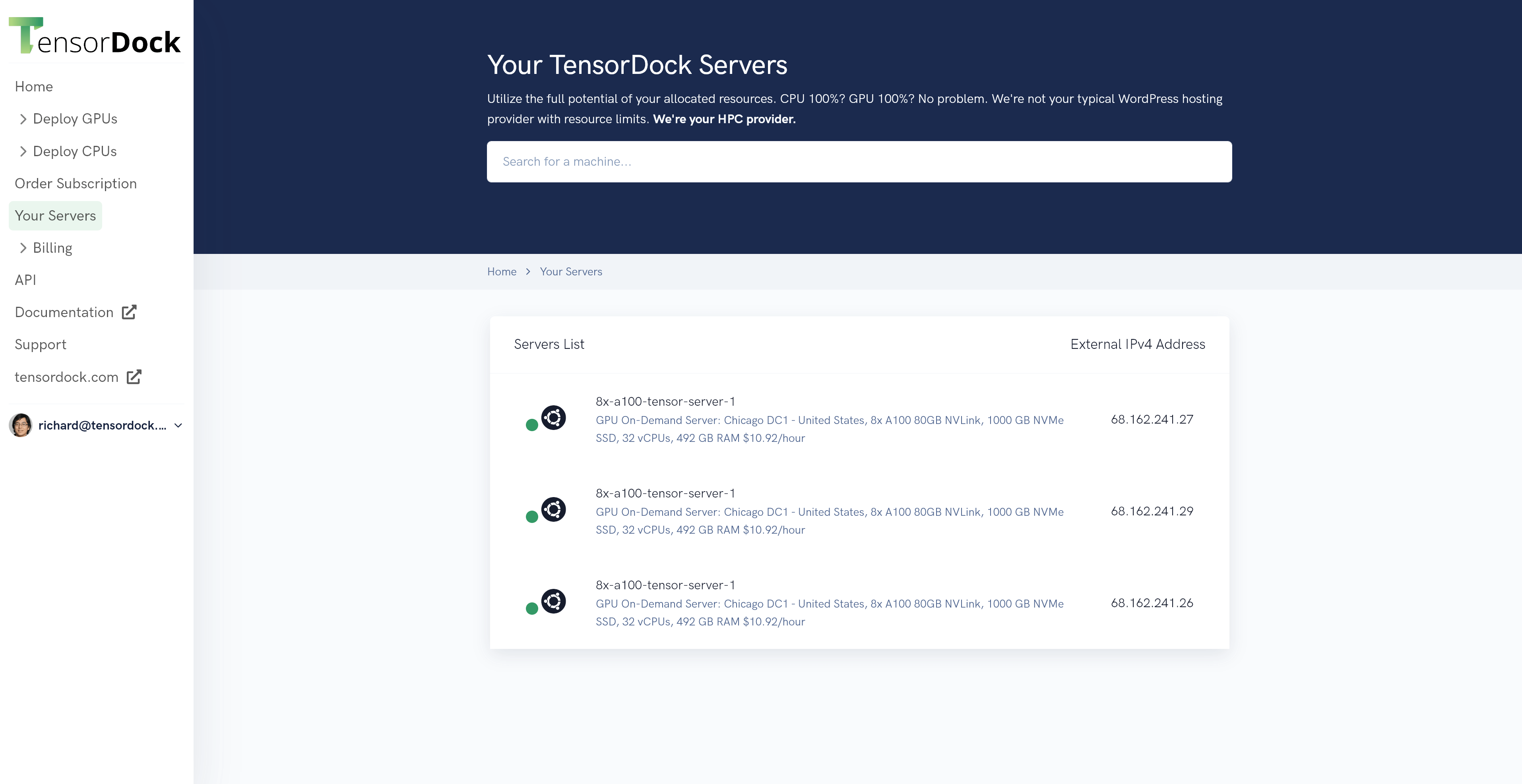Open richard@tensordock account menu
This screenshot has width=1522, height=784.
click(x=102, y=426)
